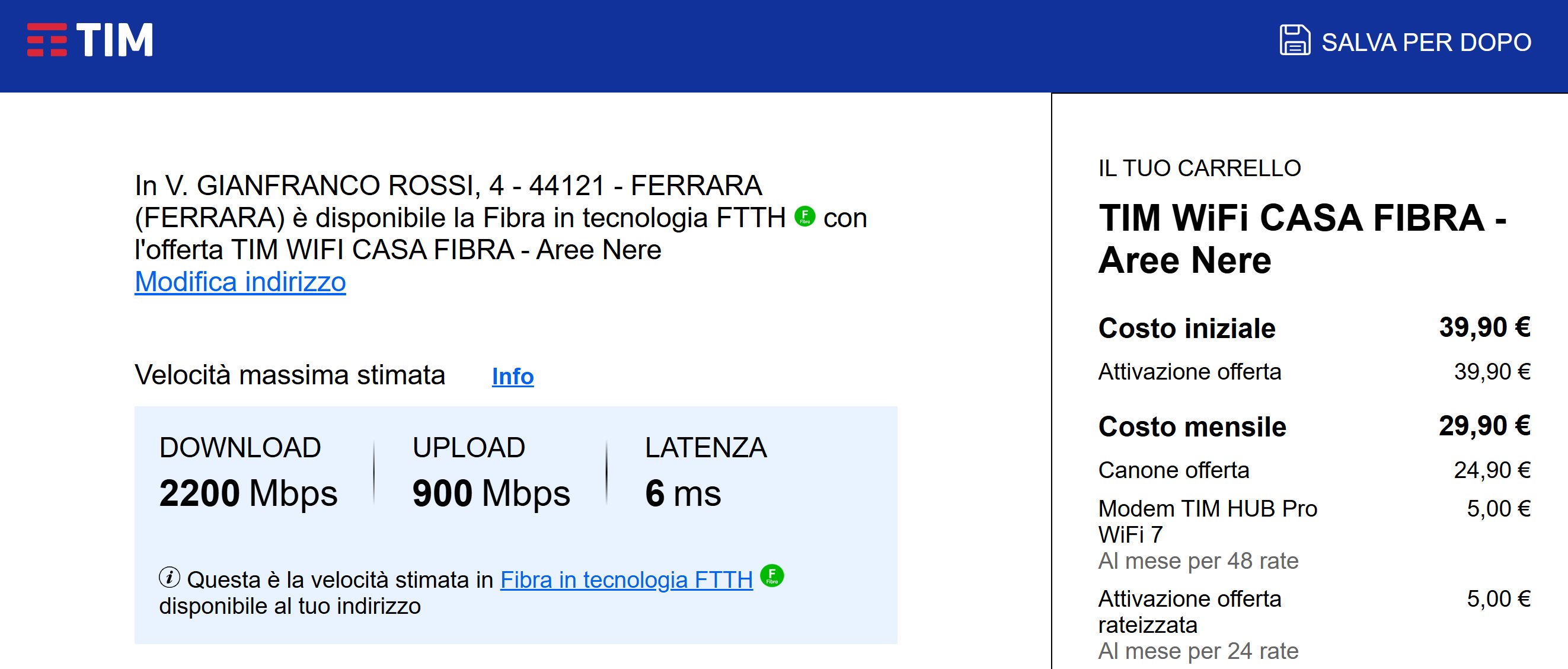The image size is (1568, 669).
Task: Click the green Fibra badge beside the address FTTH text
Action: [x=804, y=216]
